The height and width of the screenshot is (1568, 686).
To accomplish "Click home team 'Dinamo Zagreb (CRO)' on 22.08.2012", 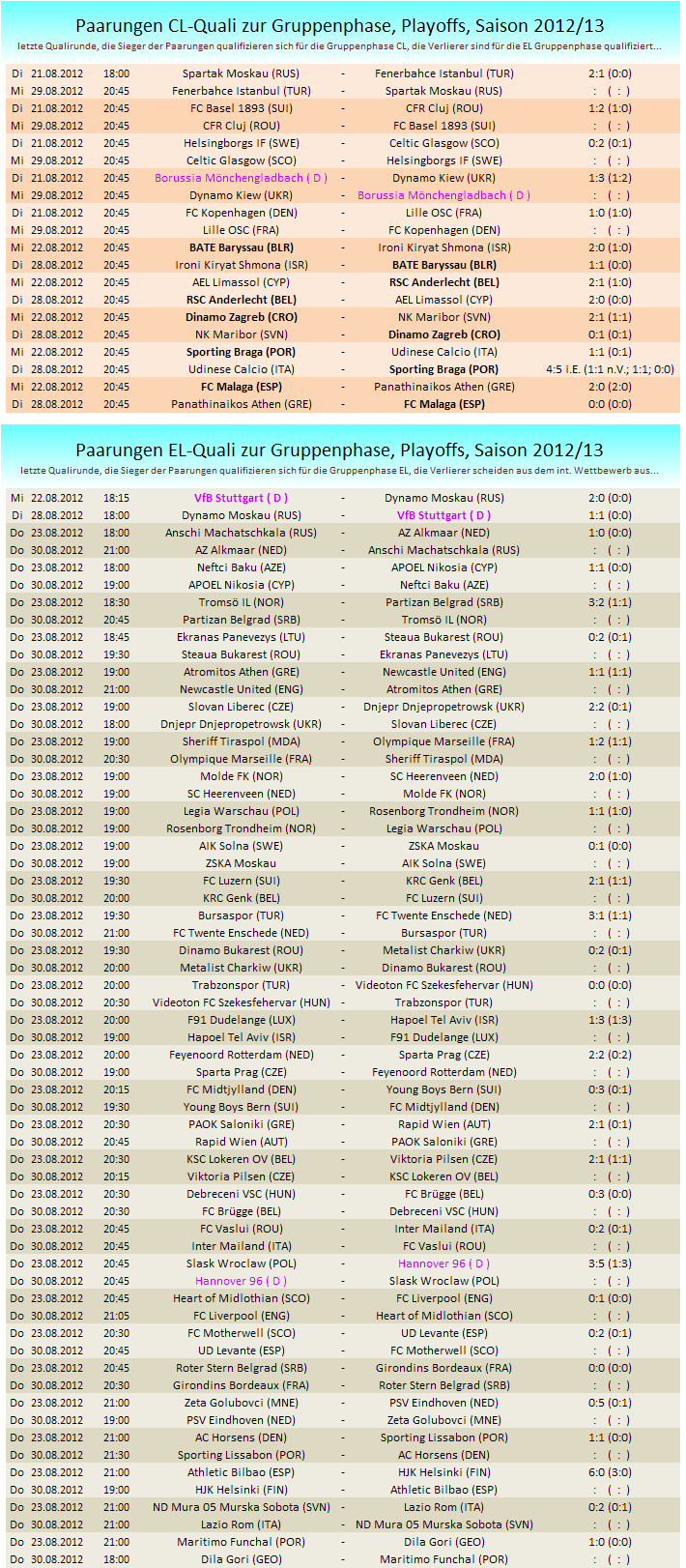I will 242,317.
